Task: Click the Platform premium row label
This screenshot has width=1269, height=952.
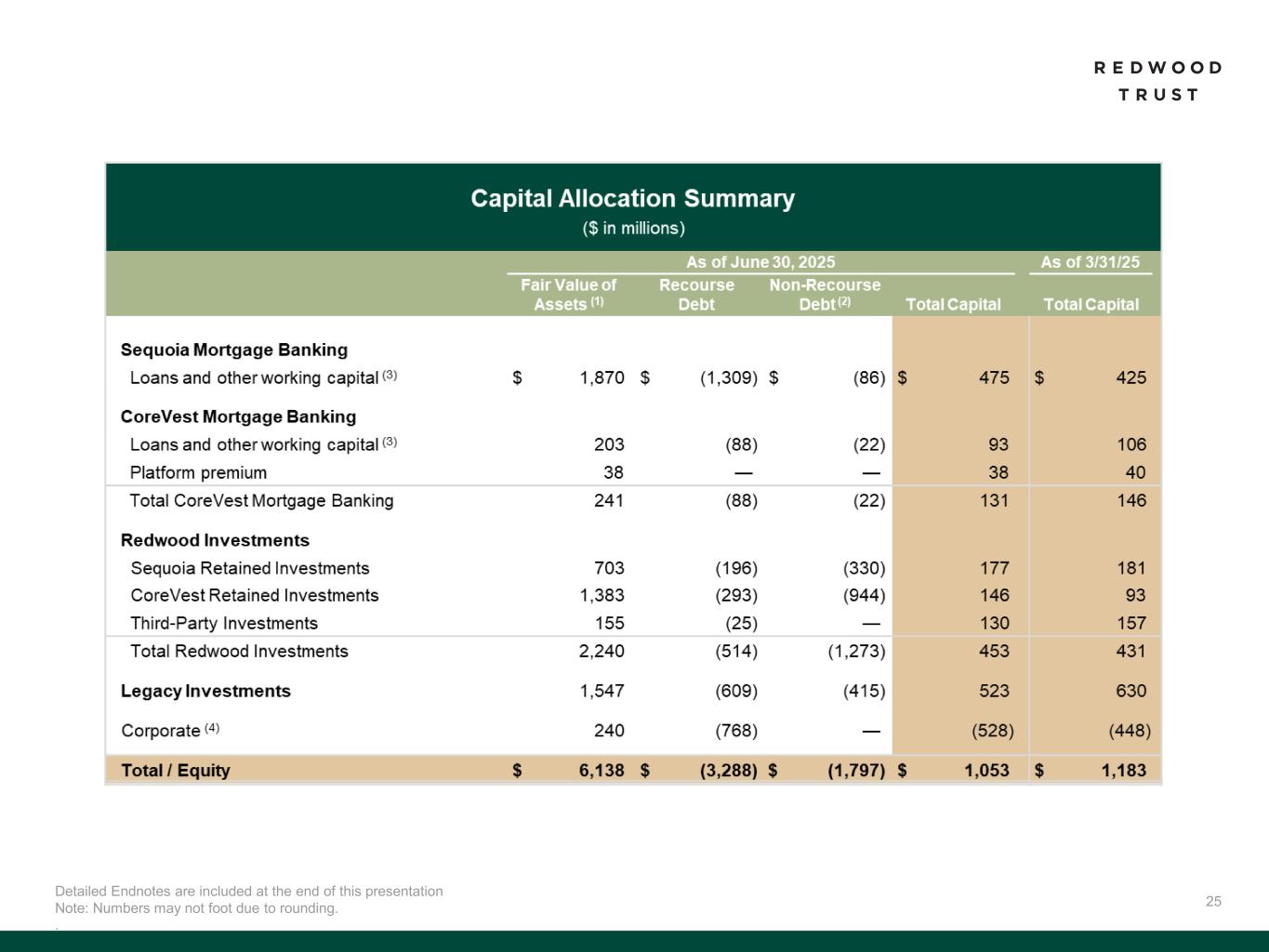Action: (198, 472)
